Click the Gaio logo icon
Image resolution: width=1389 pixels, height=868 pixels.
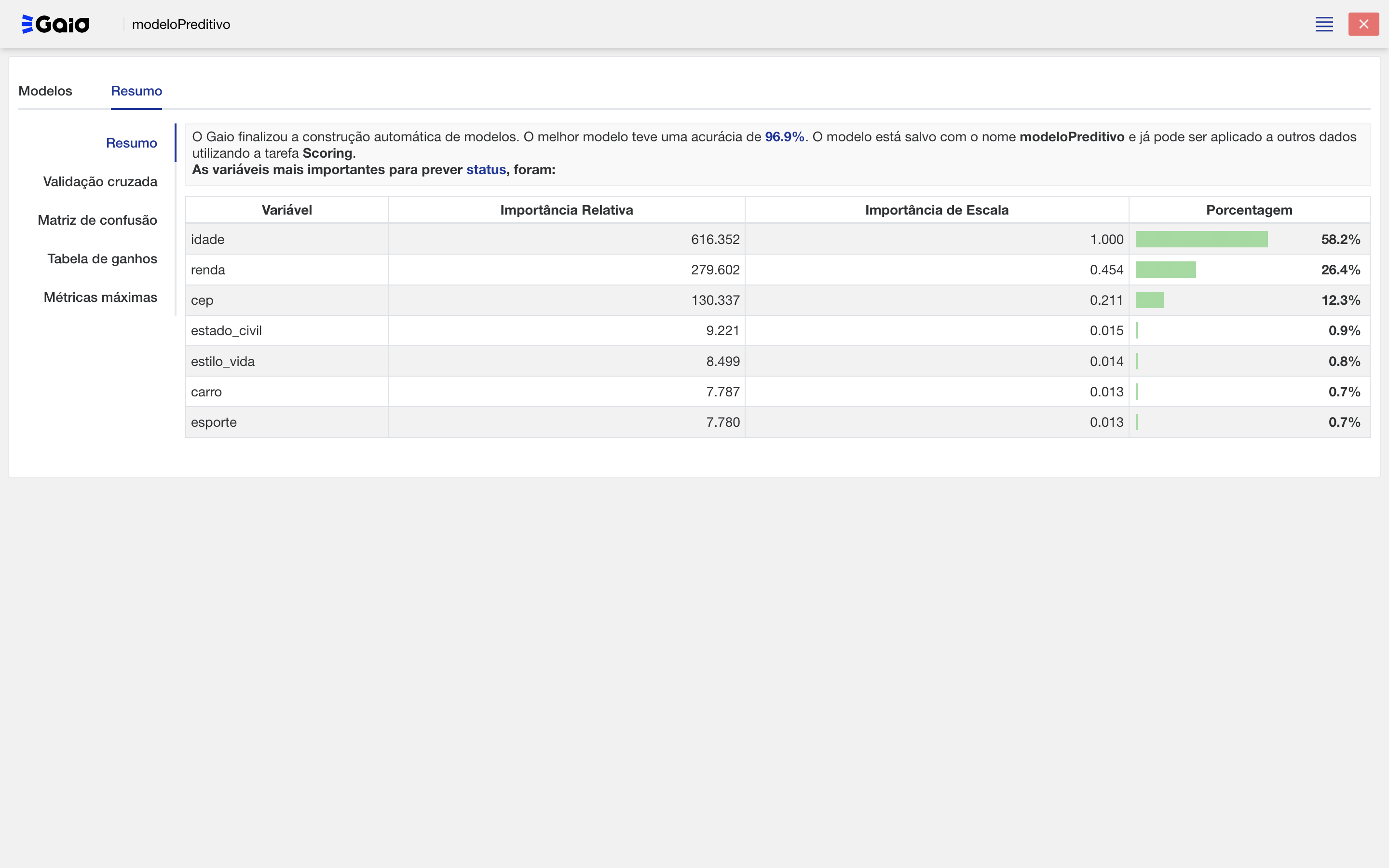(x=55, y=24)
